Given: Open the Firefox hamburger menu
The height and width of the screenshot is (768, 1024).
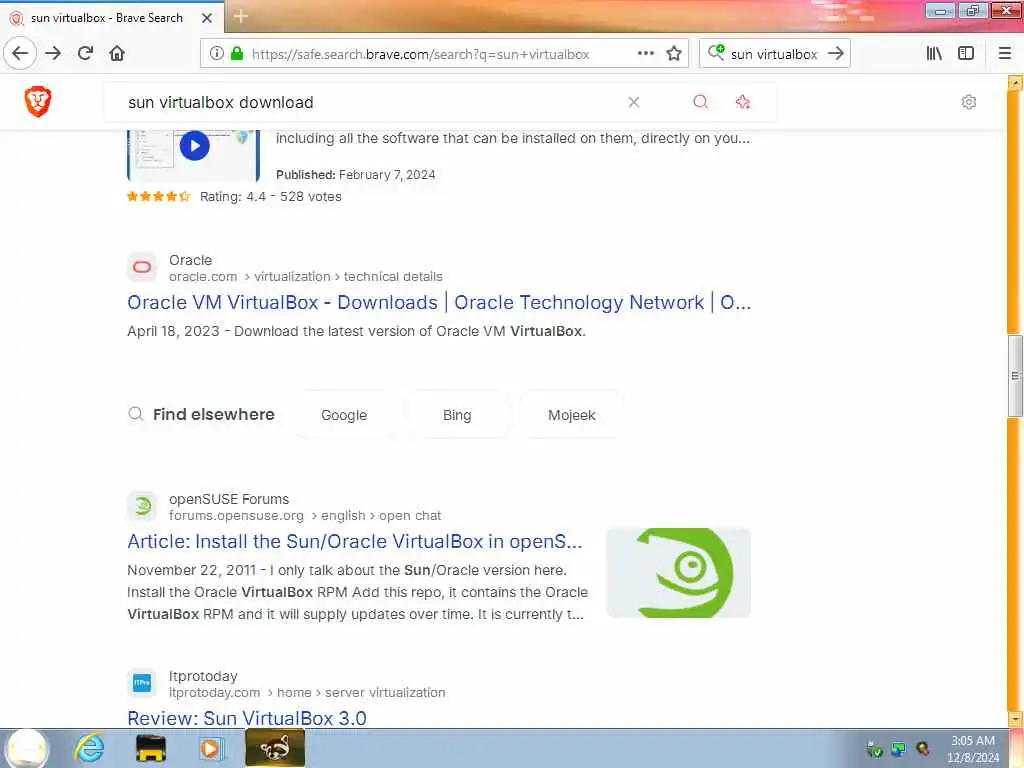Looking at the screenshot, I should (1004, 54).
